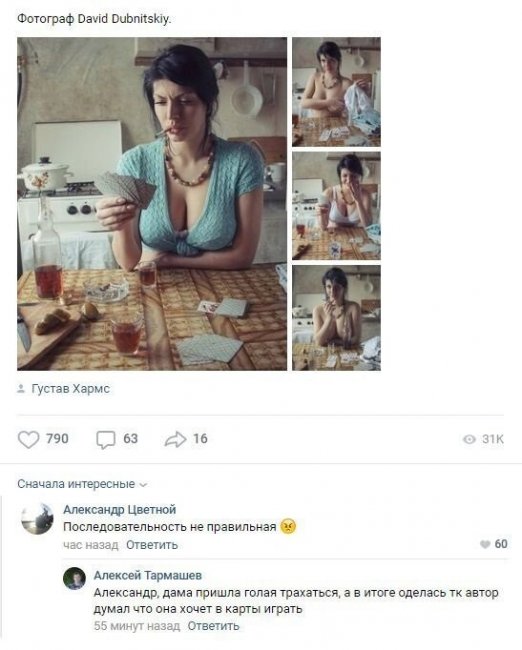Like Александр Цветной's comment heart icon
Image resolution: width=522 pixels, height=650 pixels.
click(485, 544)
